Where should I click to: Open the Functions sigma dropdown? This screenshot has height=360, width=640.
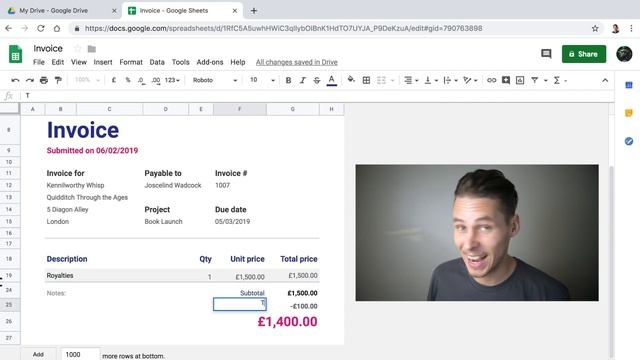[x=560, y=80]
